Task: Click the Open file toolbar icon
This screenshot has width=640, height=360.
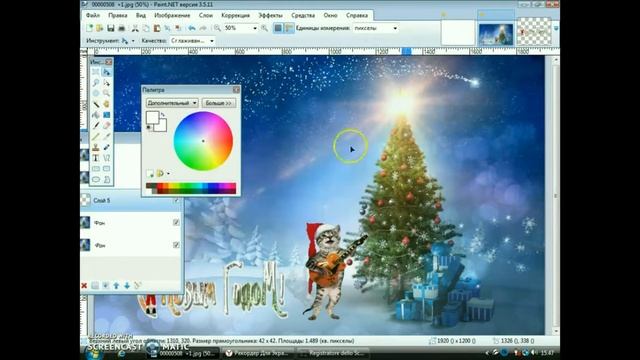Action: [x=99, y=28]
